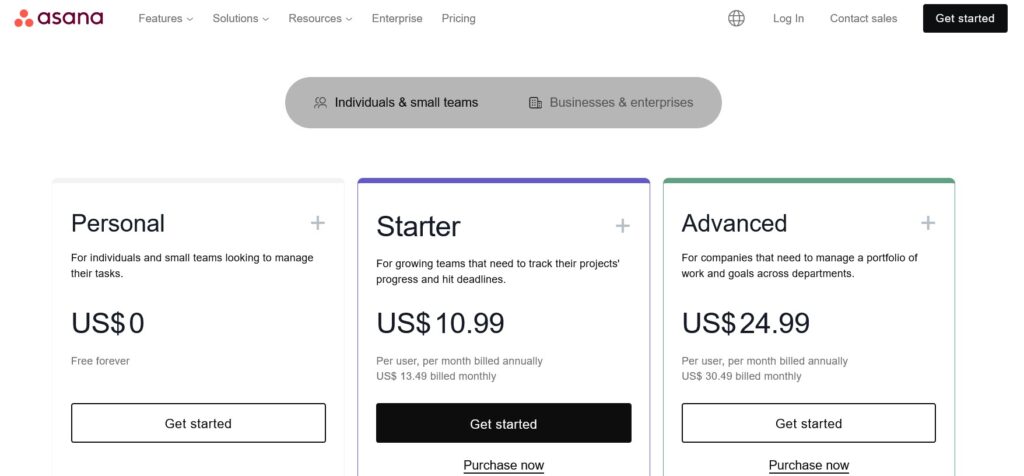Open the Pricing nav item
This screenshot has width=1024, height=476.
pyautogui.click(x=458, y=18)
